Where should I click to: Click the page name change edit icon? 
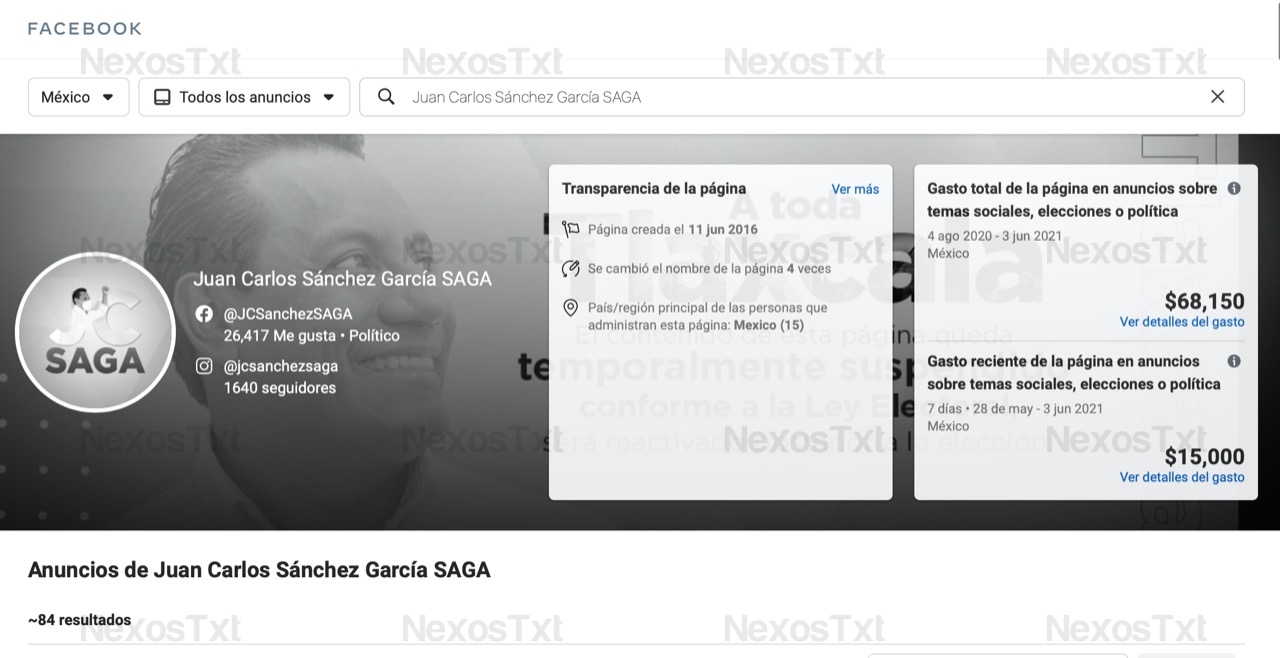click(x=571, y=268)
